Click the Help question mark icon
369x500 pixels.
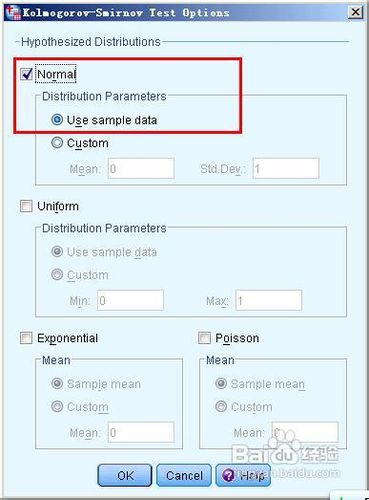(x=228, y=475)
